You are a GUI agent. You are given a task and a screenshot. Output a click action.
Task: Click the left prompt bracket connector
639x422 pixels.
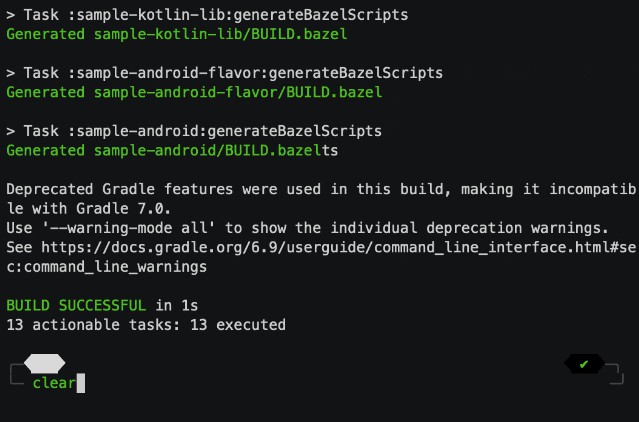17,374
